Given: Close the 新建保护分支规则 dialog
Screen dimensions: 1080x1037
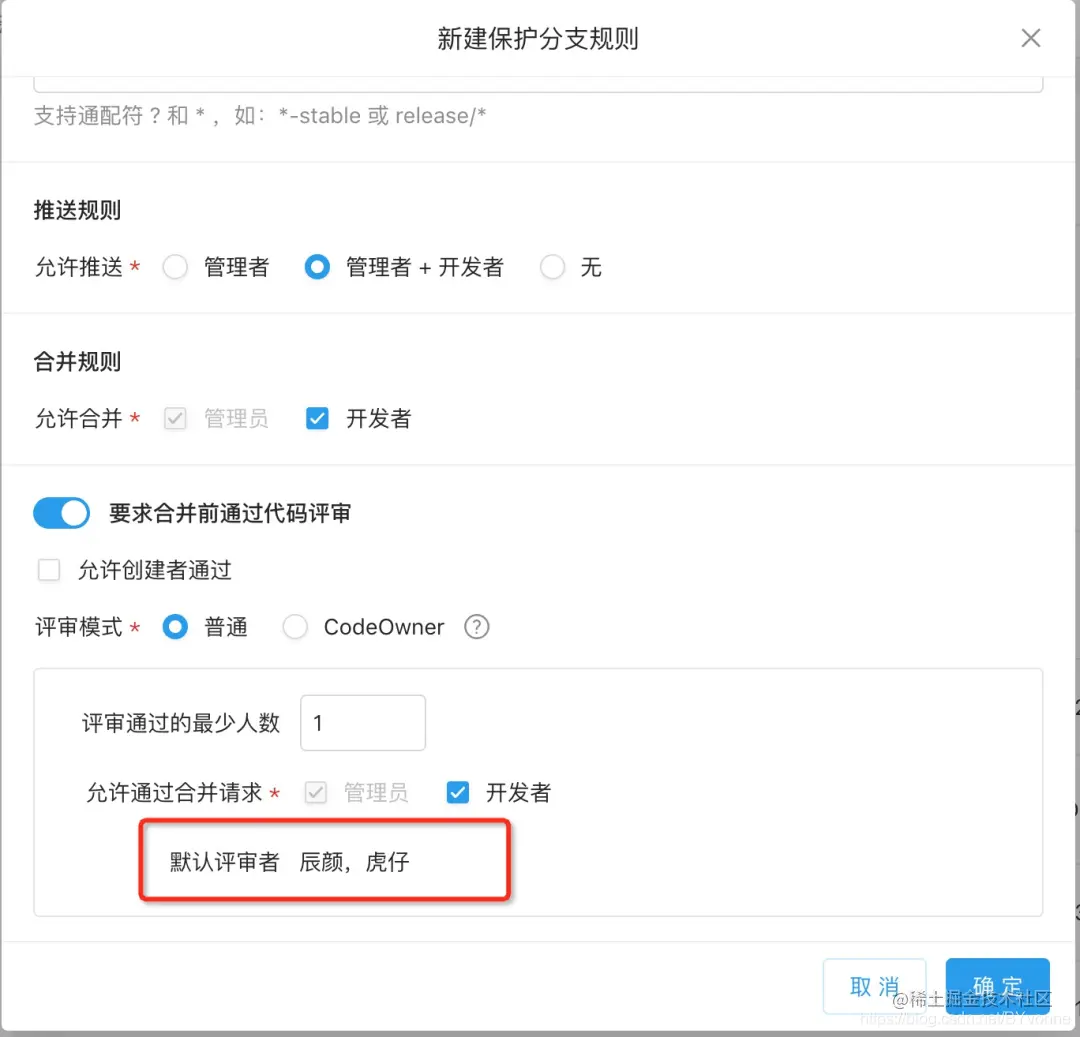Looking at the screenshot, I should pyautogui.click(x=1031, y=38).
